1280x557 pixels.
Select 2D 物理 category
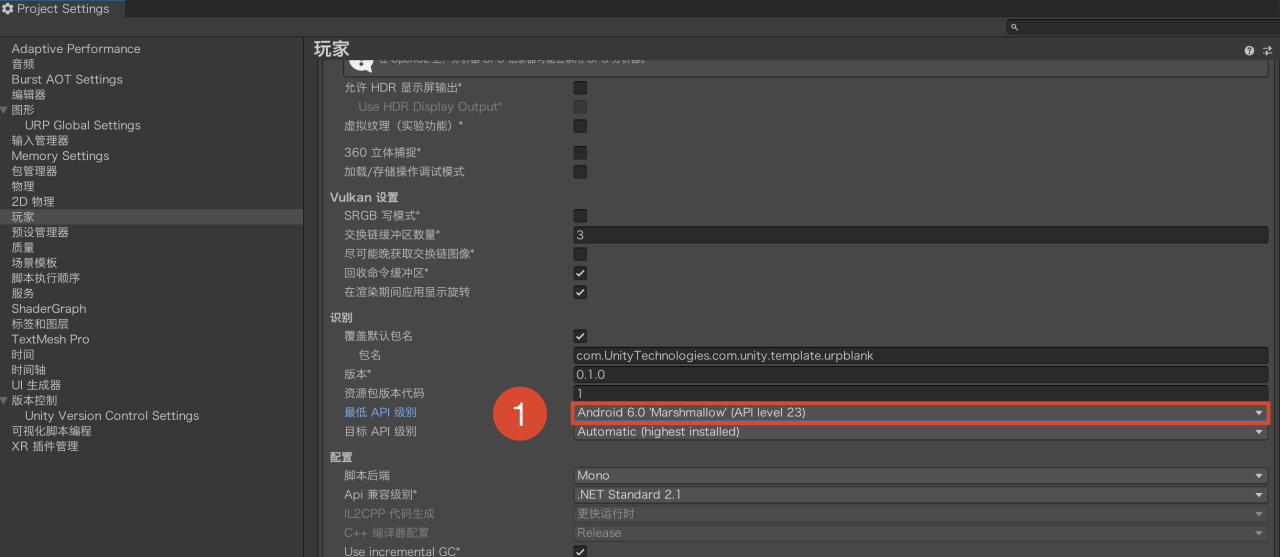[x=33, y=202]
